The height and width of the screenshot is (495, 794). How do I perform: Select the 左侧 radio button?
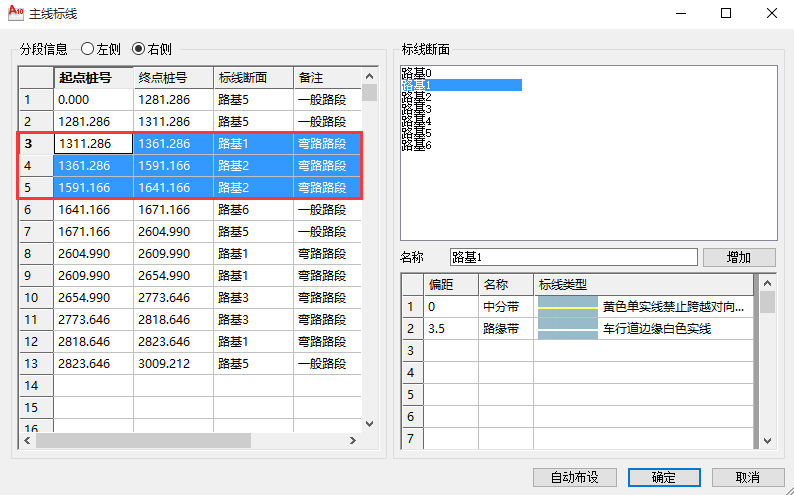click(88, 48)
